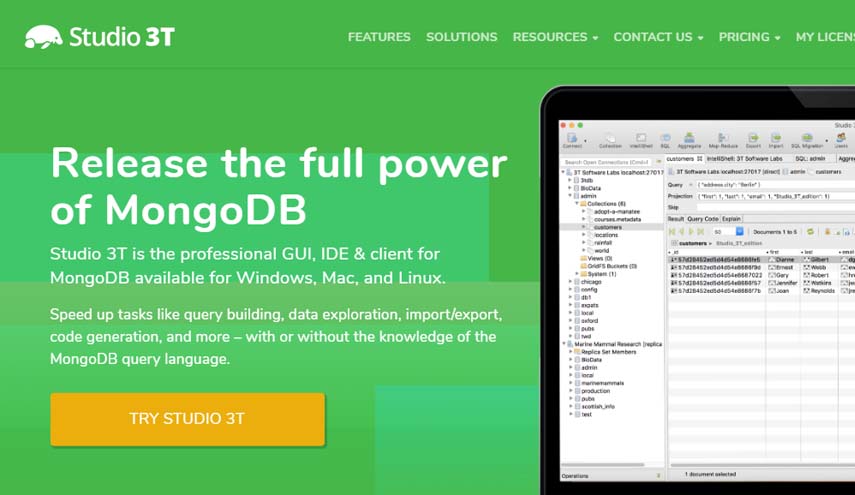
Task: Select adopt-a-manatee collection in tree
Action: 617,212
